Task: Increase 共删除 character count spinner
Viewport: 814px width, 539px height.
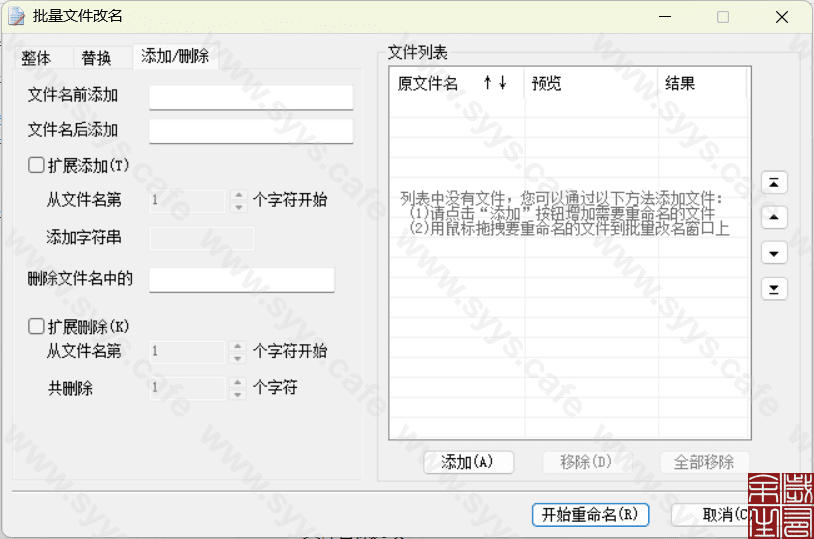Action: pos(237,382)
